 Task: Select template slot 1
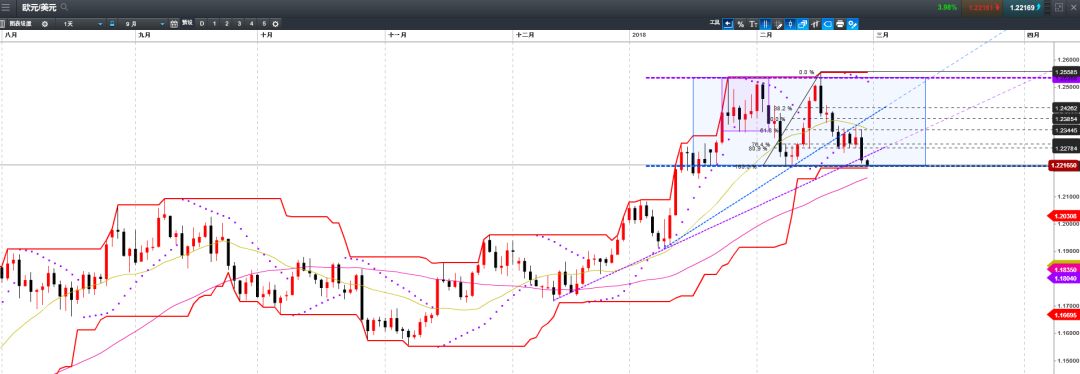[214, 23]
